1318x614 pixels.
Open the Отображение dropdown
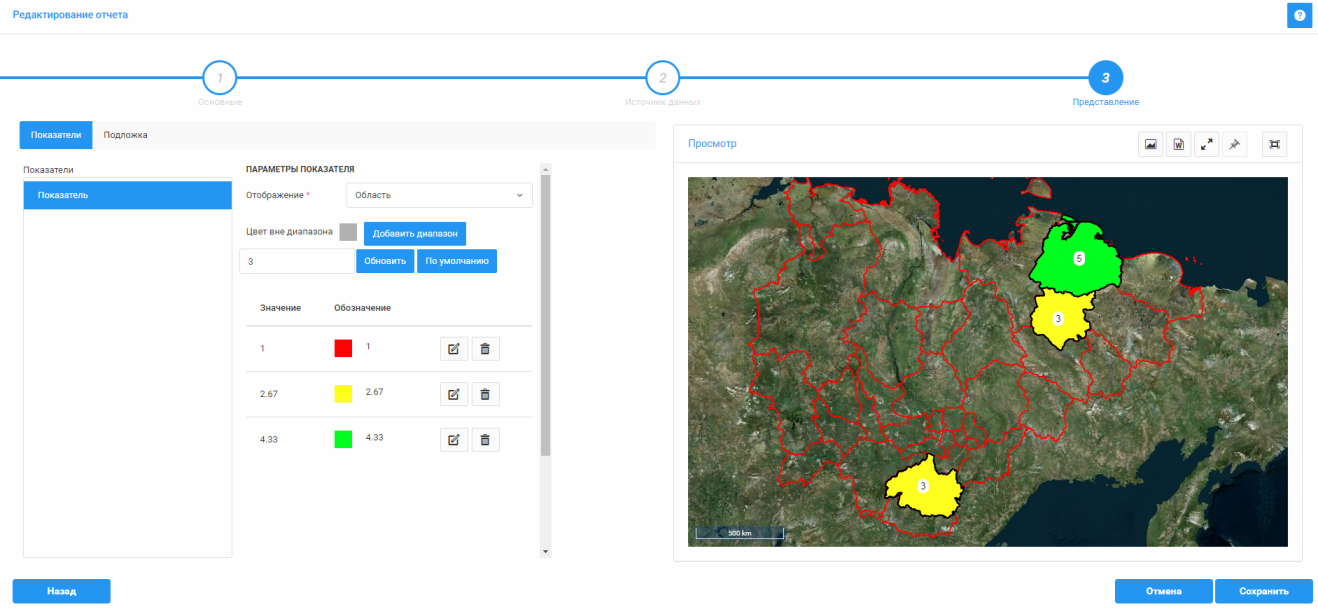point(439,195)
